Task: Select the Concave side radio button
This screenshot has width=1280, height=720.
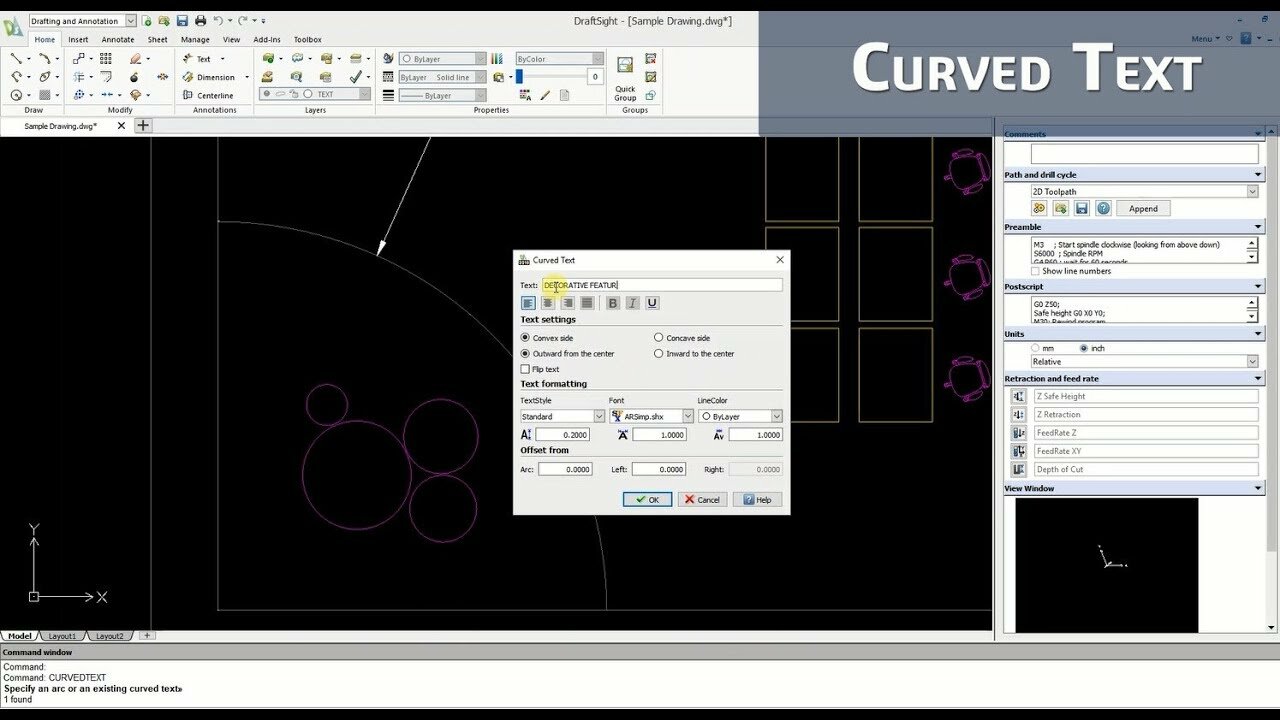Action: (658, 338)
